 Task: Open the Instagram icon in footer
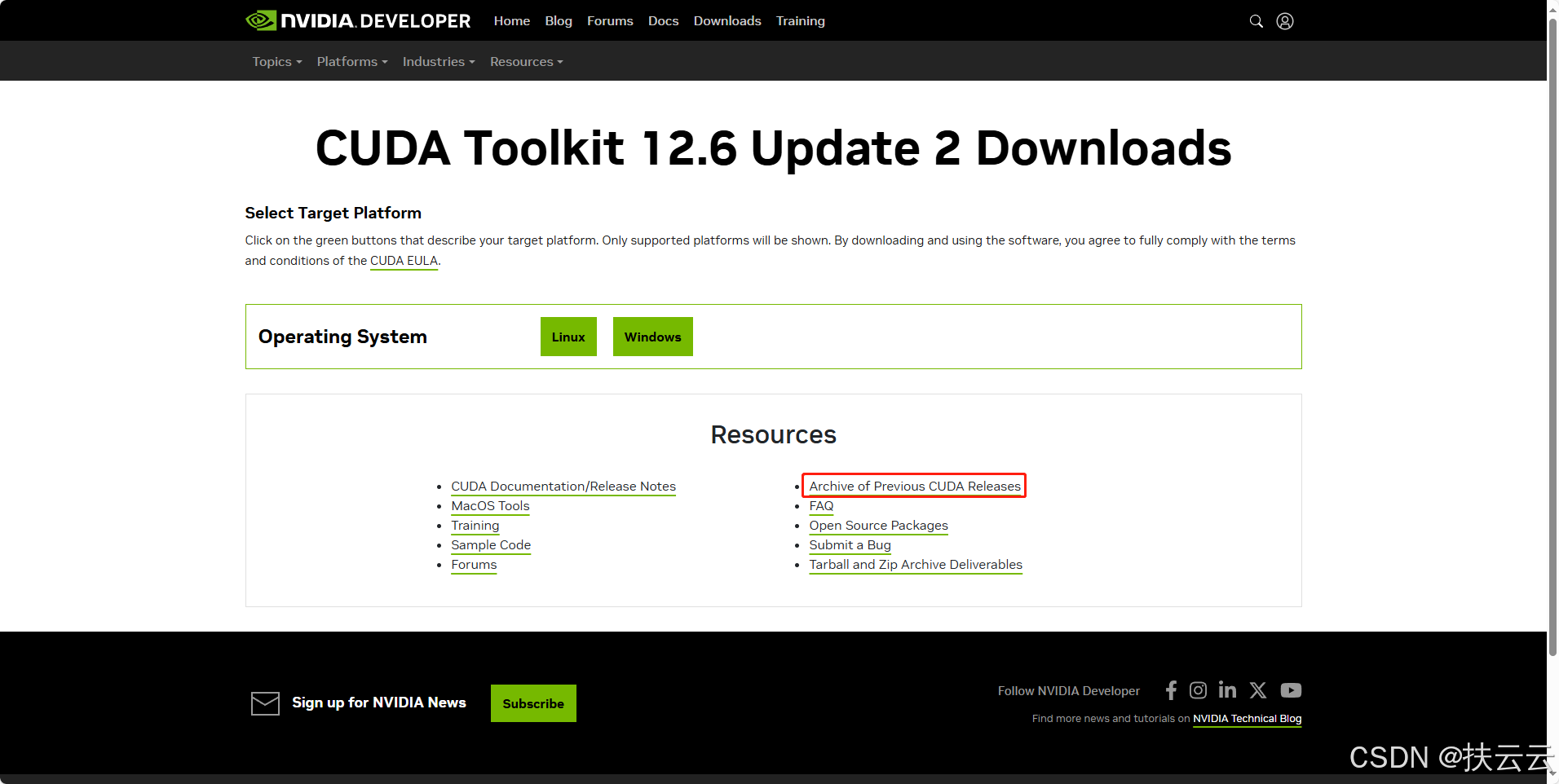coord(1198,690)
